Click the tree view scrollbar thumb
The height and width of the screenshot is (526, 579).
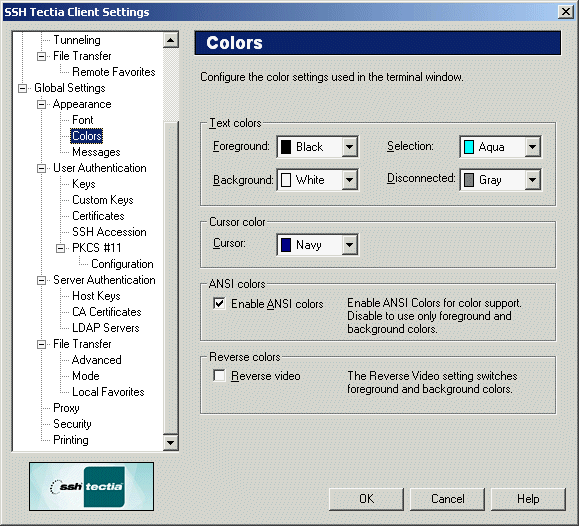click(171, 277)
